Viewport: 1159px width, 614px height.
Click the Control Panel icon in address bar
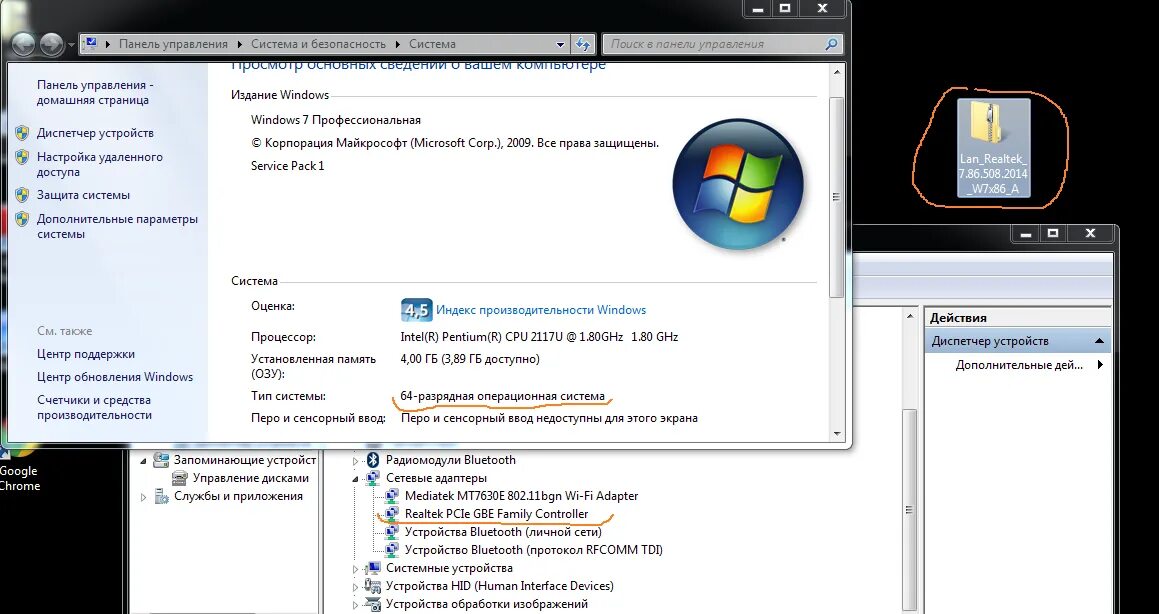coord(91,44)
